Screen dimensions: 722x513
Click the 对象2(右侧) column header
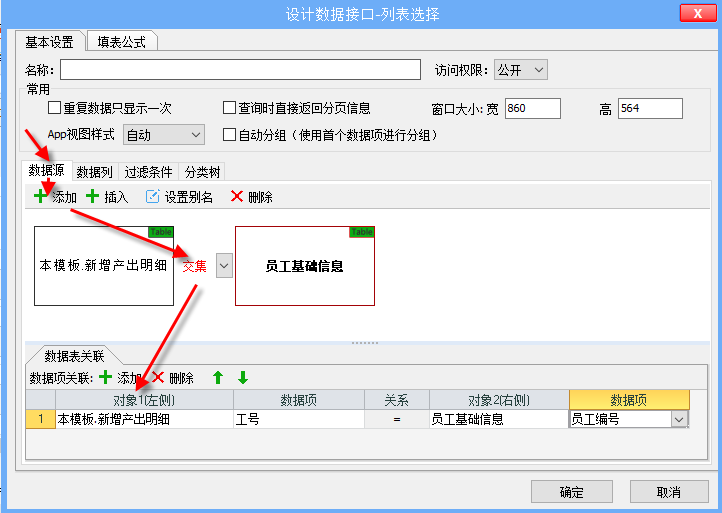499,400
